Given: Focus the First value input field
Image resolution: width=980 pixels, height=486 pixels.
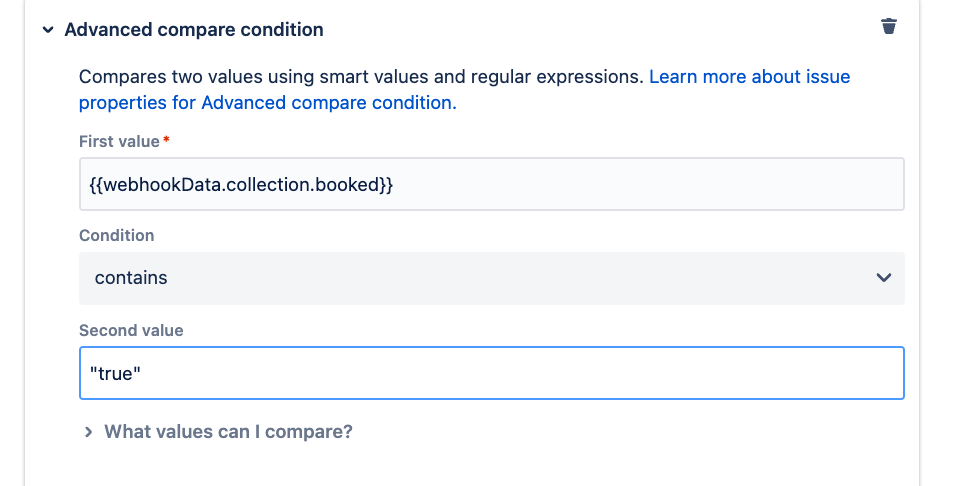Looking at the screenshot, I should 491,184.
